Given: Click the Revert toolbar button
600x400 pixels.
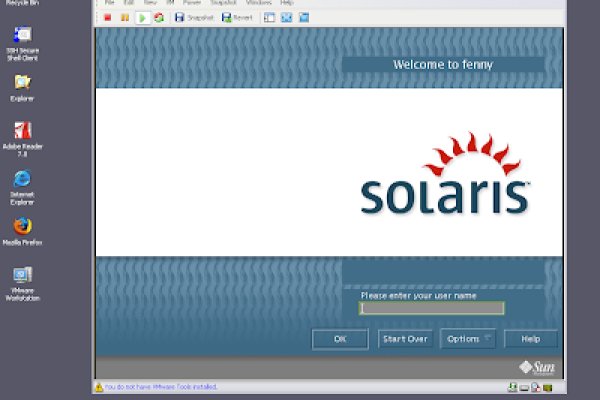Looking at the screenshot, I should (237, 17).
